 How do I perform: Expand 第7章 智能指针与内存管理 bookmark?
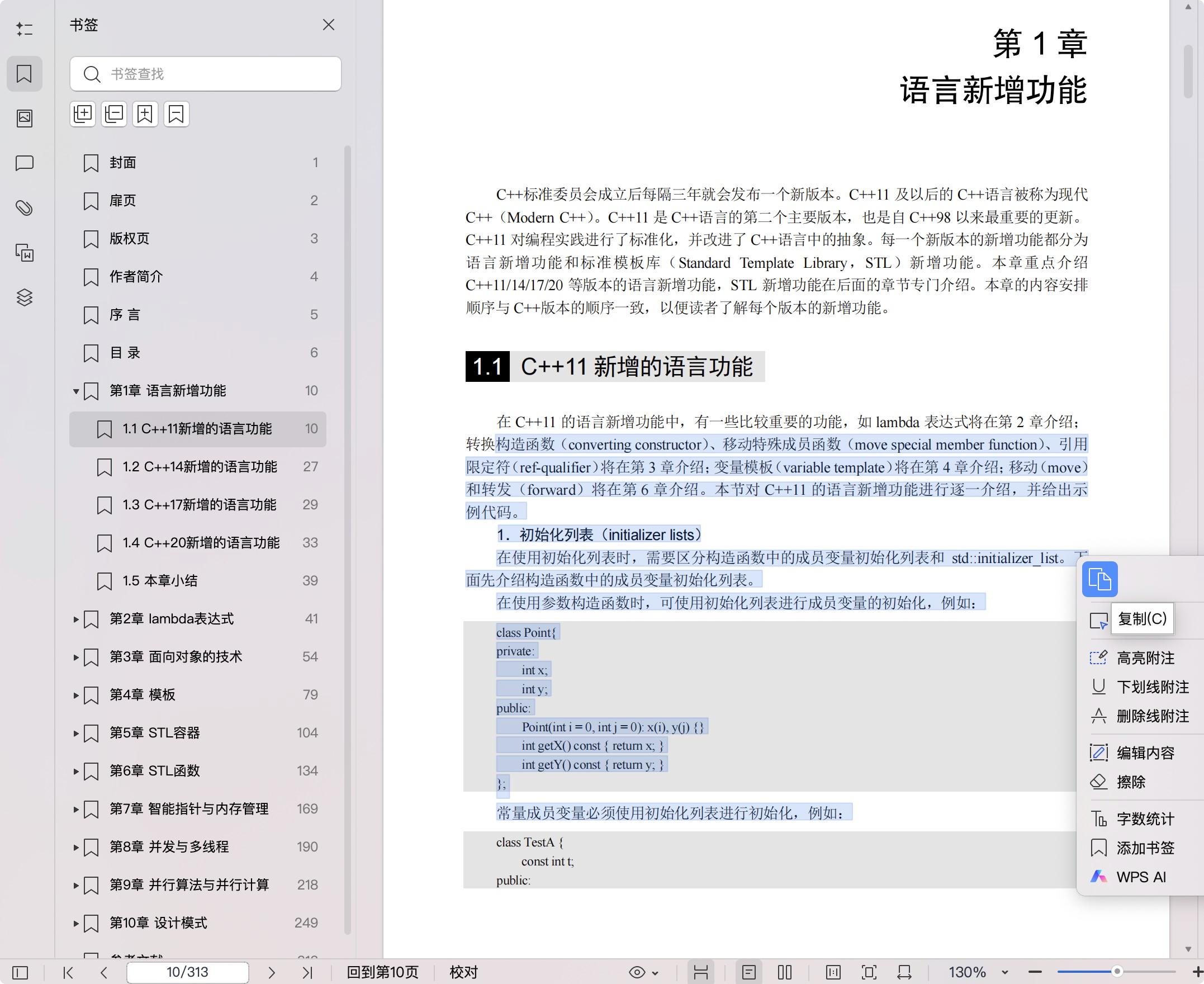(x=75, y=810)
